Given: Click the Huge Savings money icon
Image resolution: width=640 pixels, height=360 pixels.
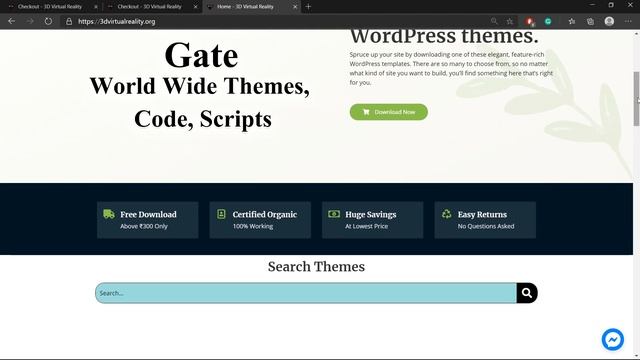Looking at the screenshot, I should (334, 214).
